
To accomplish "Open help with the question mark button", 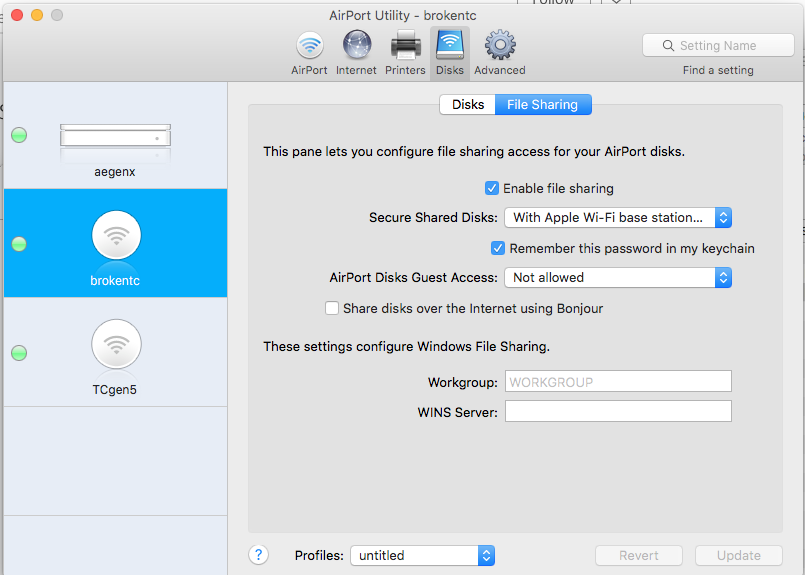I will 258,555.
